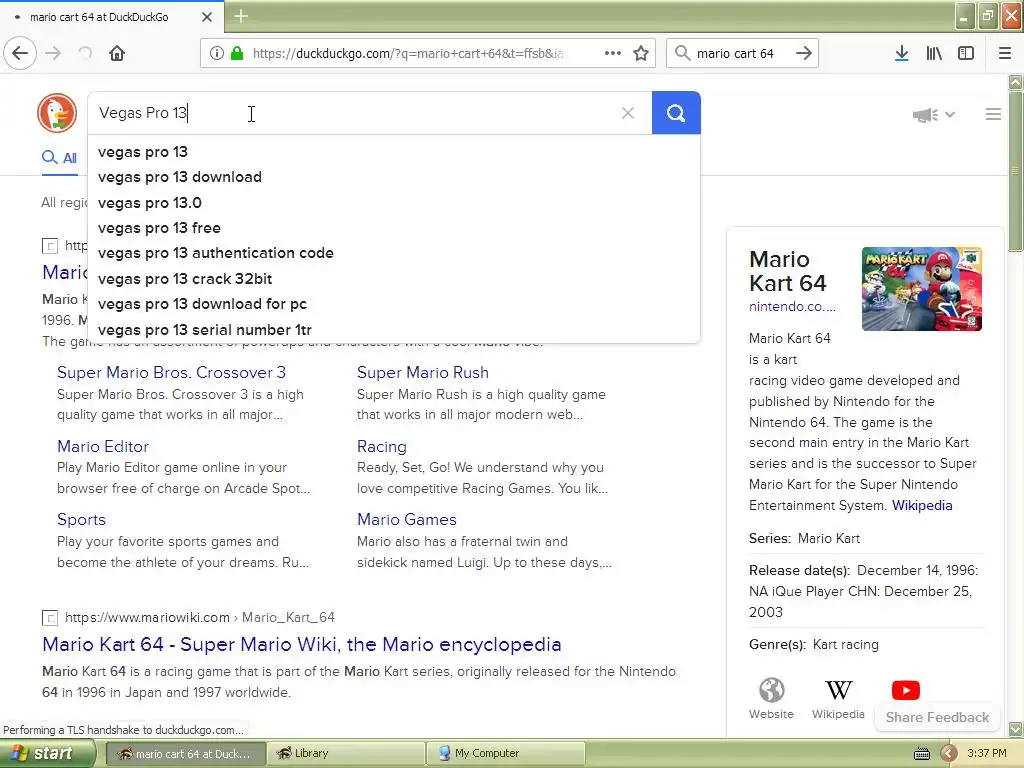Click the DuckDuckGo logo
The width and height of the screenshot is (1024, 768).
click(x=57, y=113)
